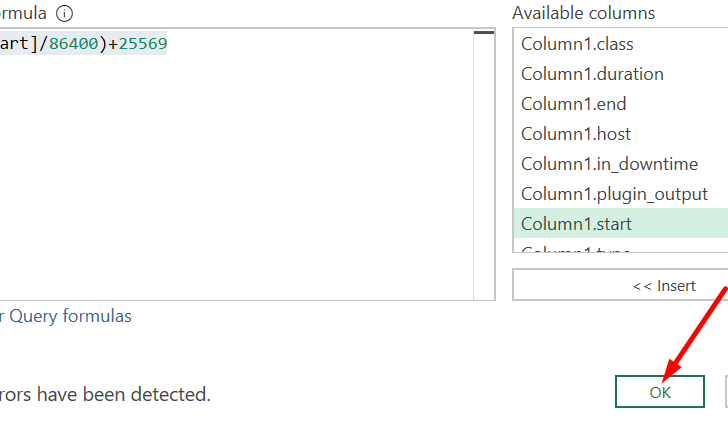This screenshot has width=728, height=424.
Task: Click the button edge right of OK
Action: [727, 392]
